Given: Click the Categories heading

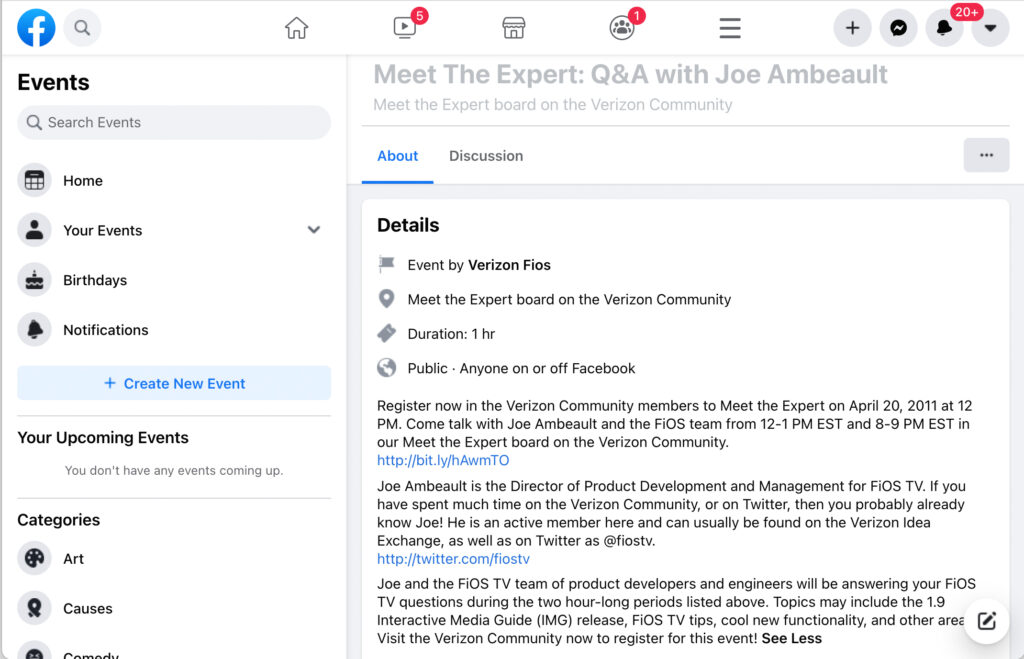Looking at the screenshot, I should 59,520.
